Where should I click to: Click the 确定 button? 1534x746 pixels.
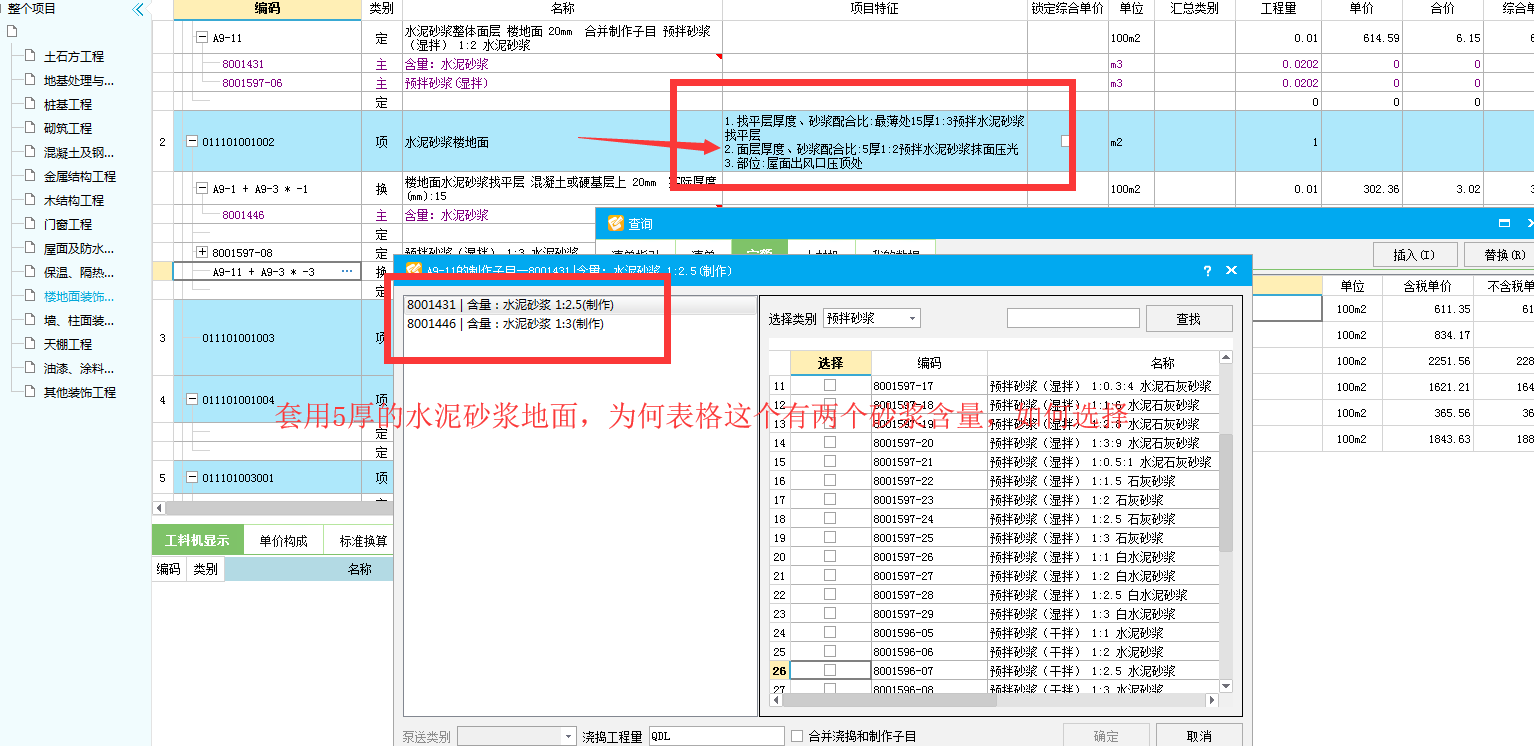[x=1106, y=736]
